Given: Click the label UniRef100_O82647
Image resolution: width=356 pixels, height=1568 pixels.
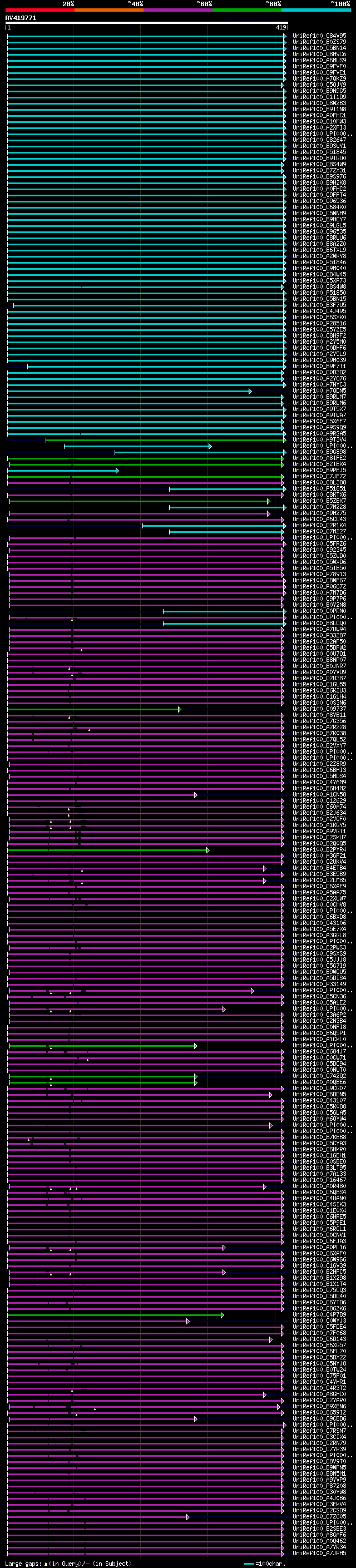Looking at the screenshot, I should [319, 140].
